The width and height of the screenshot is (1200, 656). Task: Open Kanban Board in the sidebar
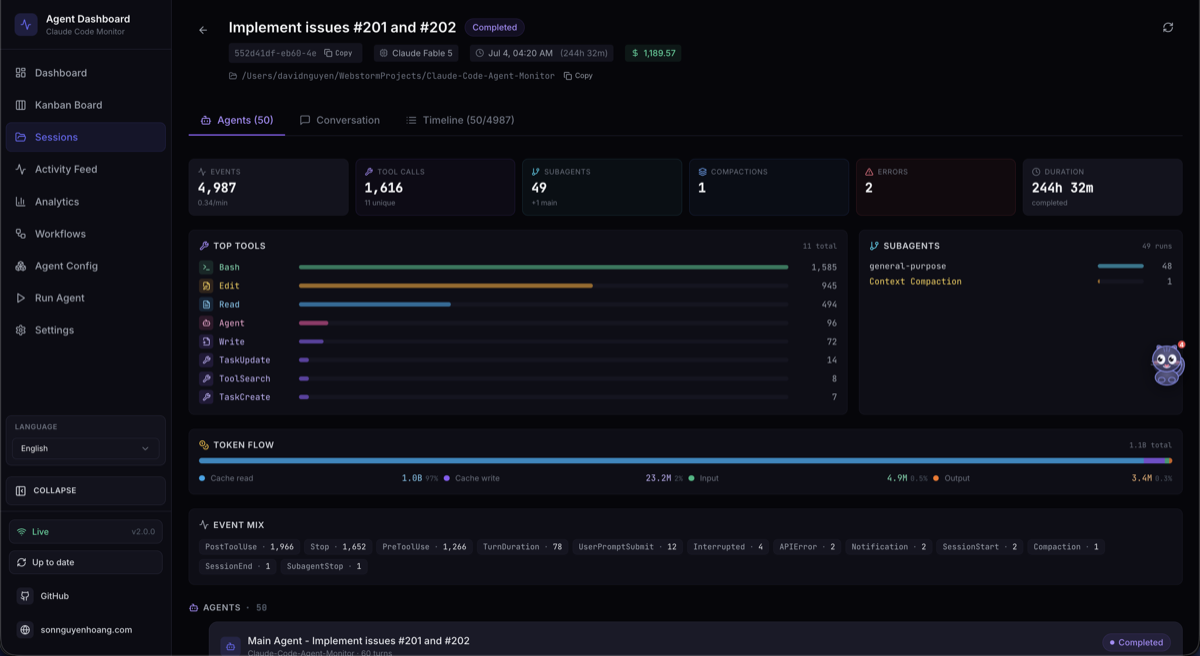[x=86, y=105]
